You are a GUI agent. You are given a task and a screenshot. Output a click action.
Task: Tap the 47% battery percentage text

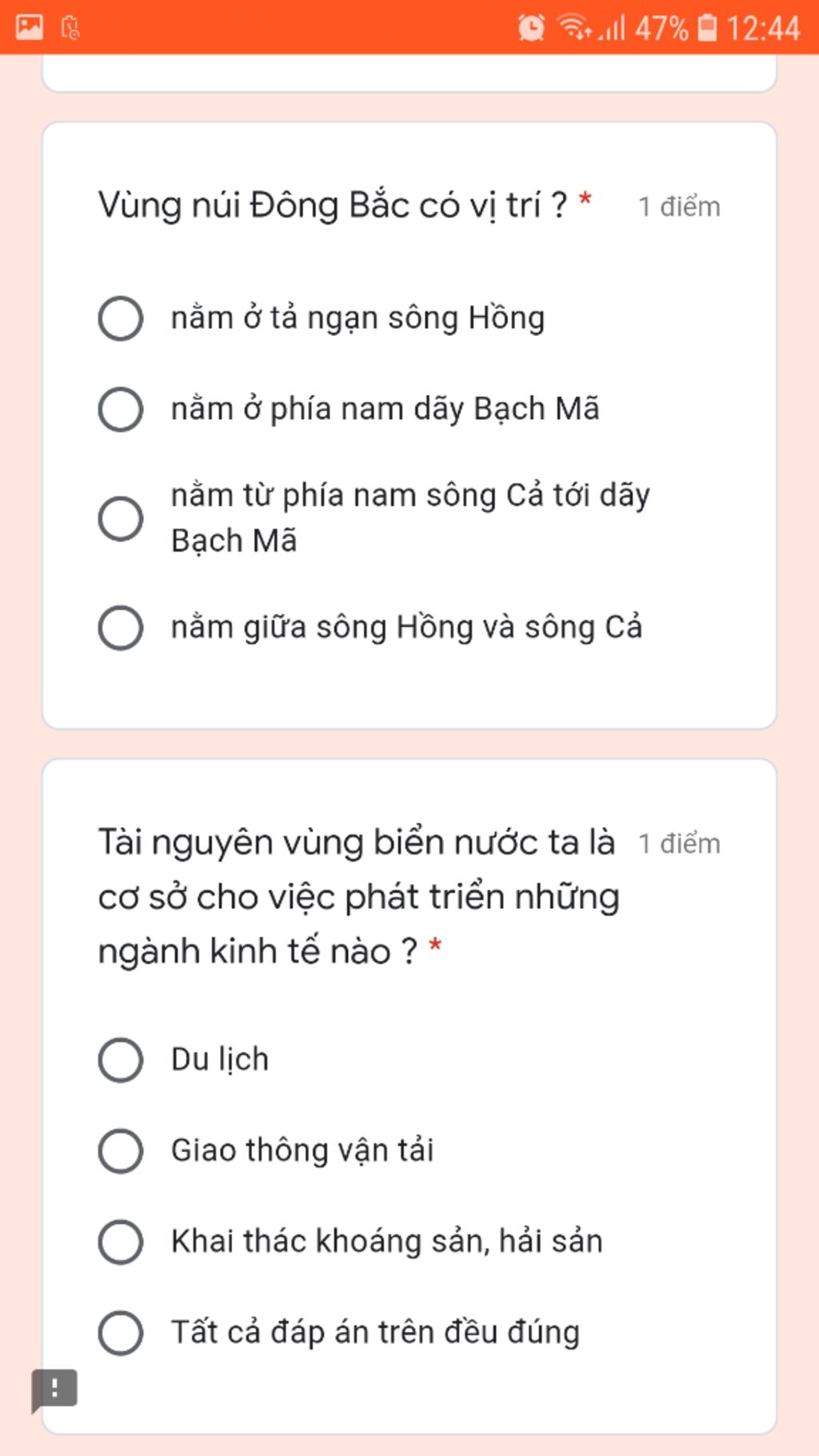(x=661, y=29)
